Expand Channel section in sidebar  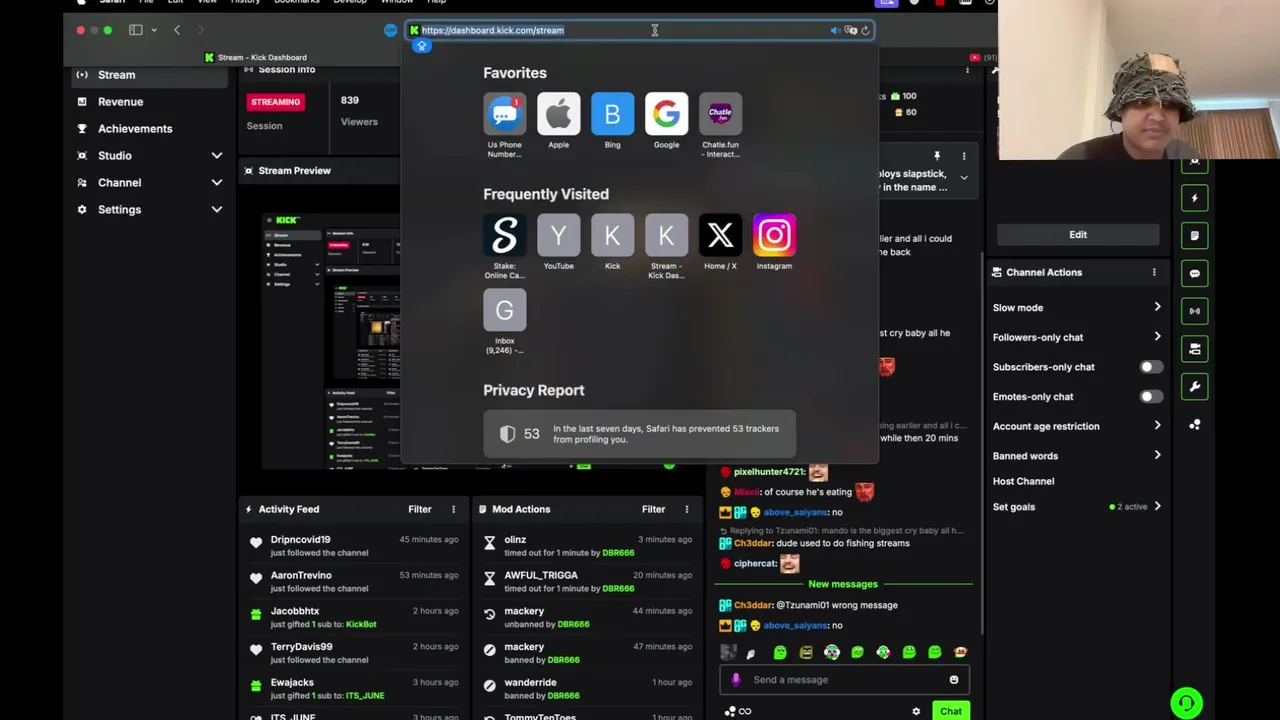(x=216, y=183)
